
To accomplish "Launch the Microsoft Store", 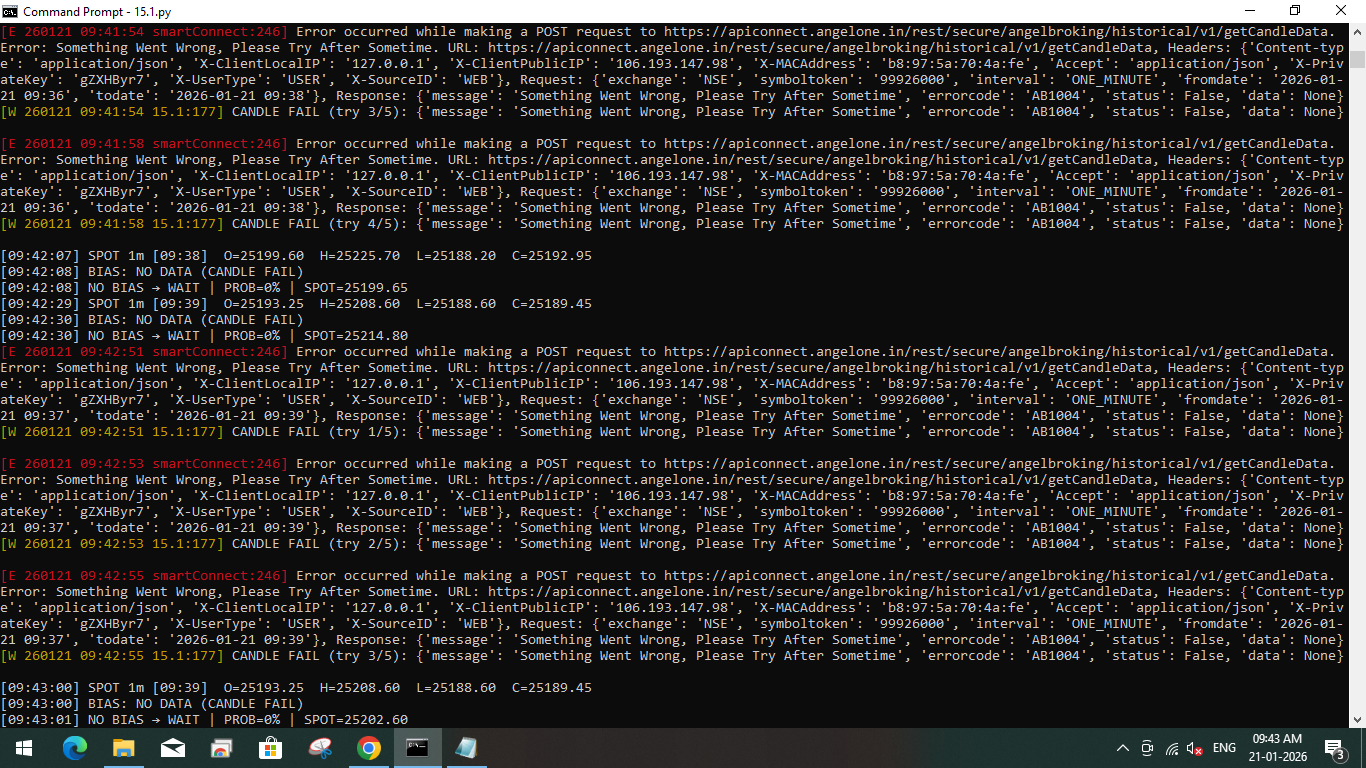I will click(270, 747).
